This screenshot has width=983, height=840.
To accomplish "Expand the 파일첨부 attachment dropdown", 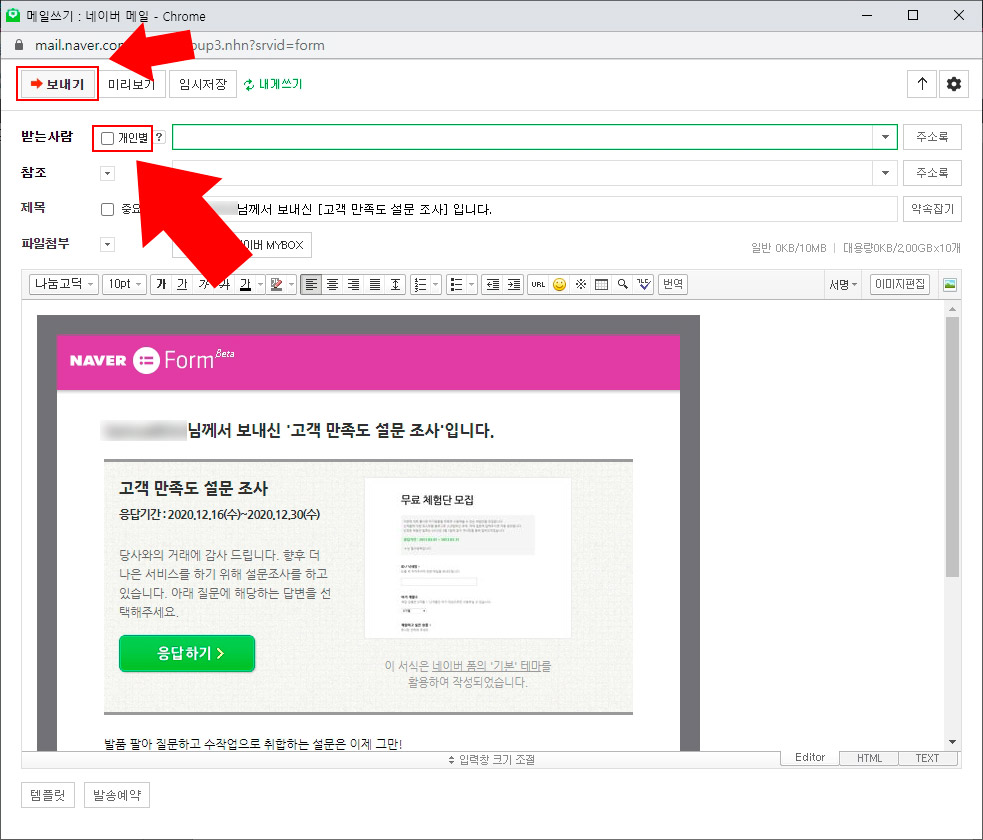I will pyautogui.click(x=106, y=243).
